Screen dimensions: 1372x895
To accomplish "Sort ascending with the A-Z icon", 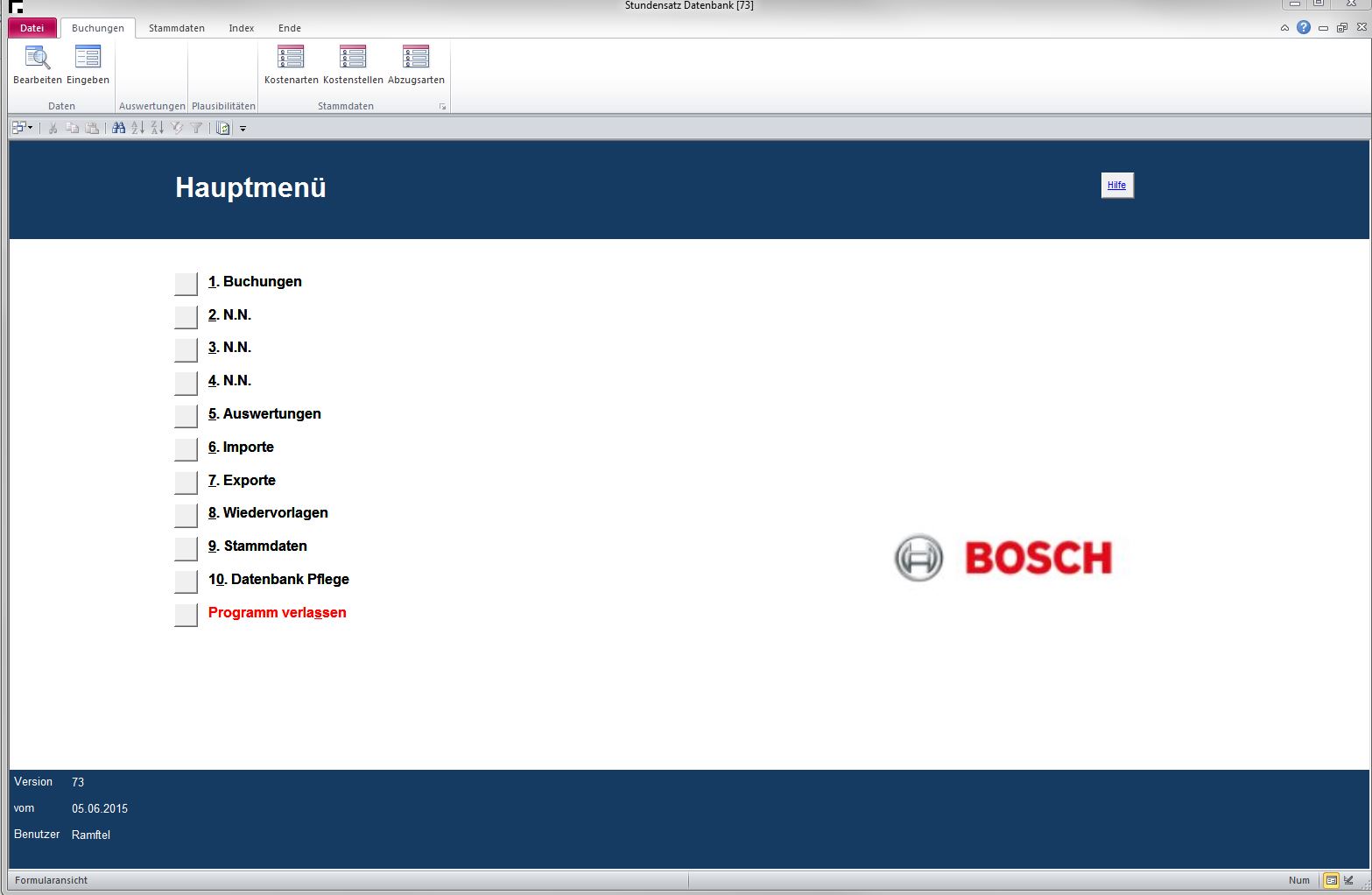I will coord(138,128).
